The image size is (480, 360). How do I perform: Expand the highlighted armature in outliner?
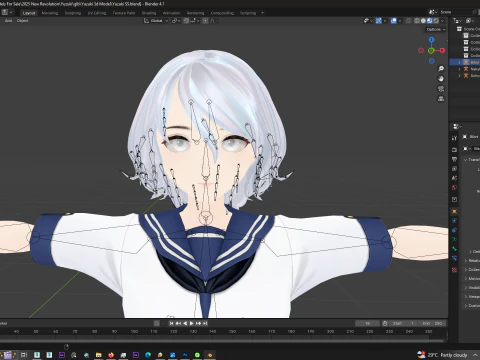point(459,62)
